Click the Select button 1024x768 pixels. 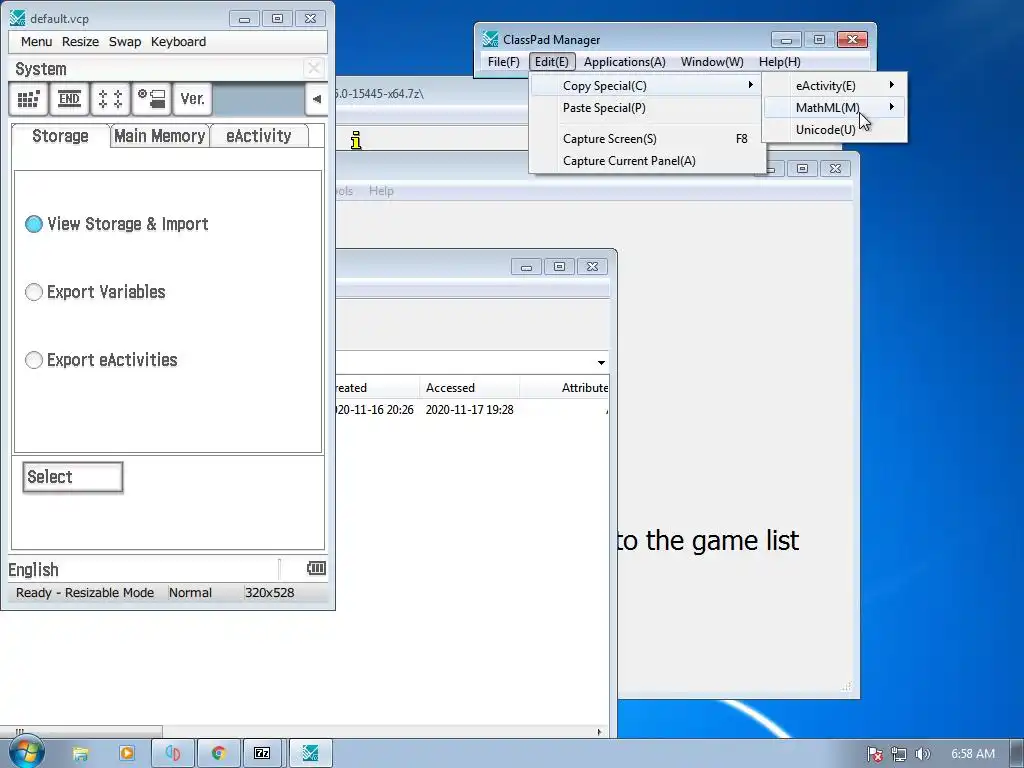72,477
